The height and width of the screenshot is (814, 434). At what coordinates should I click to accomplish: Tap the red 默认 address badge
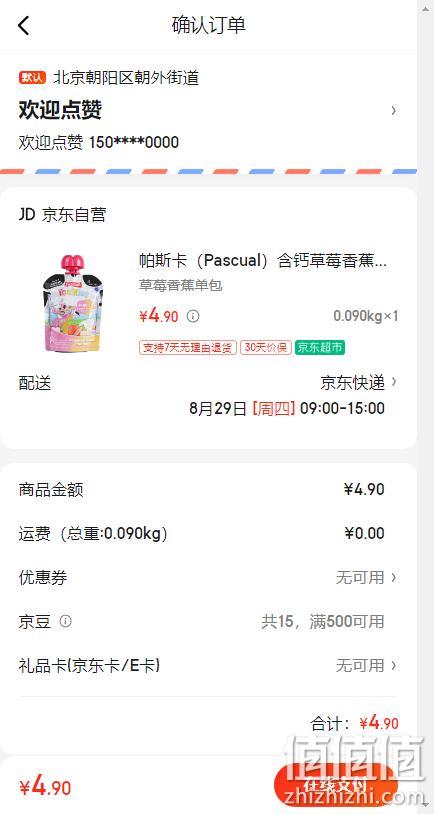33,78
